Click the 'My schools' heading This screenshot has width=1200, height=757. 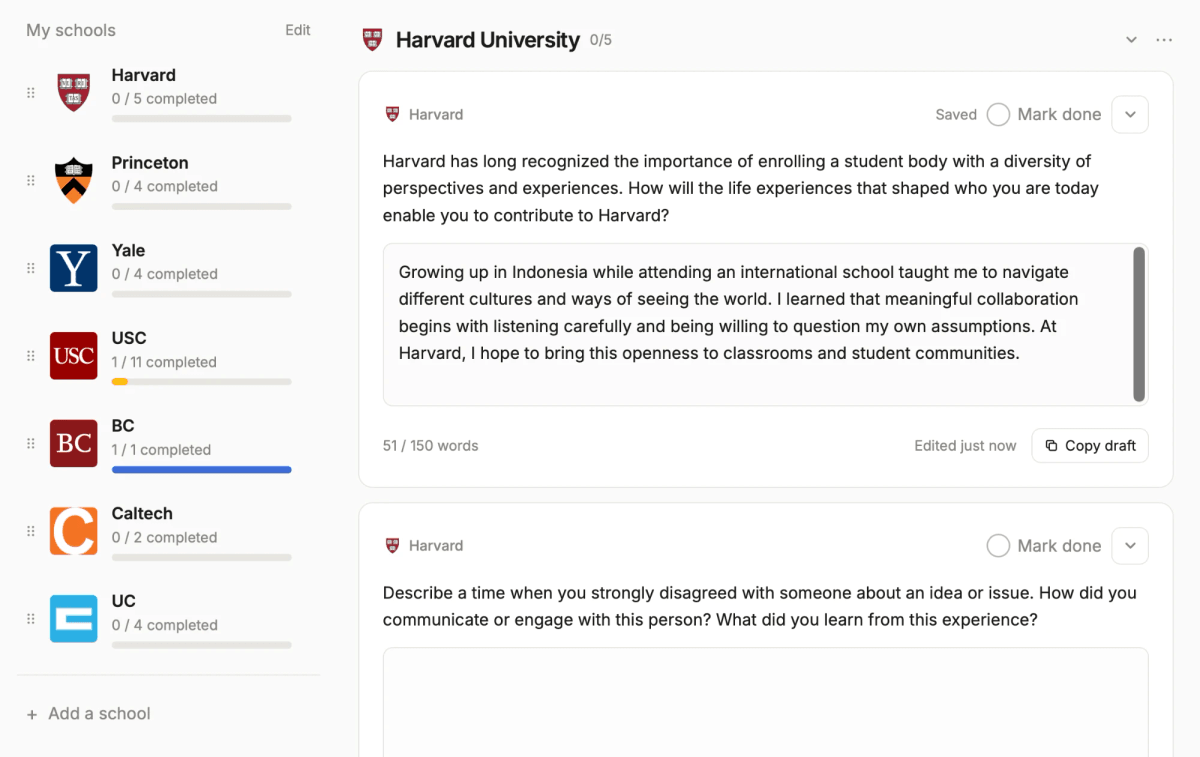pyautogui.click(x=71, y=30)
